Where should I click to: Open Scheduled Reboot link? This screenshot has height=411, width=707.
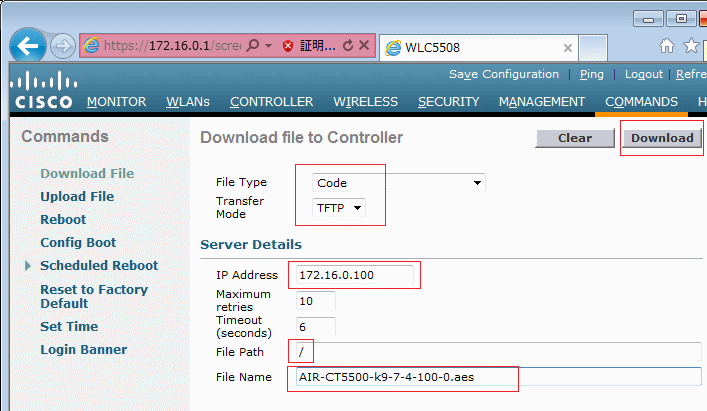(x=99, y=265)
